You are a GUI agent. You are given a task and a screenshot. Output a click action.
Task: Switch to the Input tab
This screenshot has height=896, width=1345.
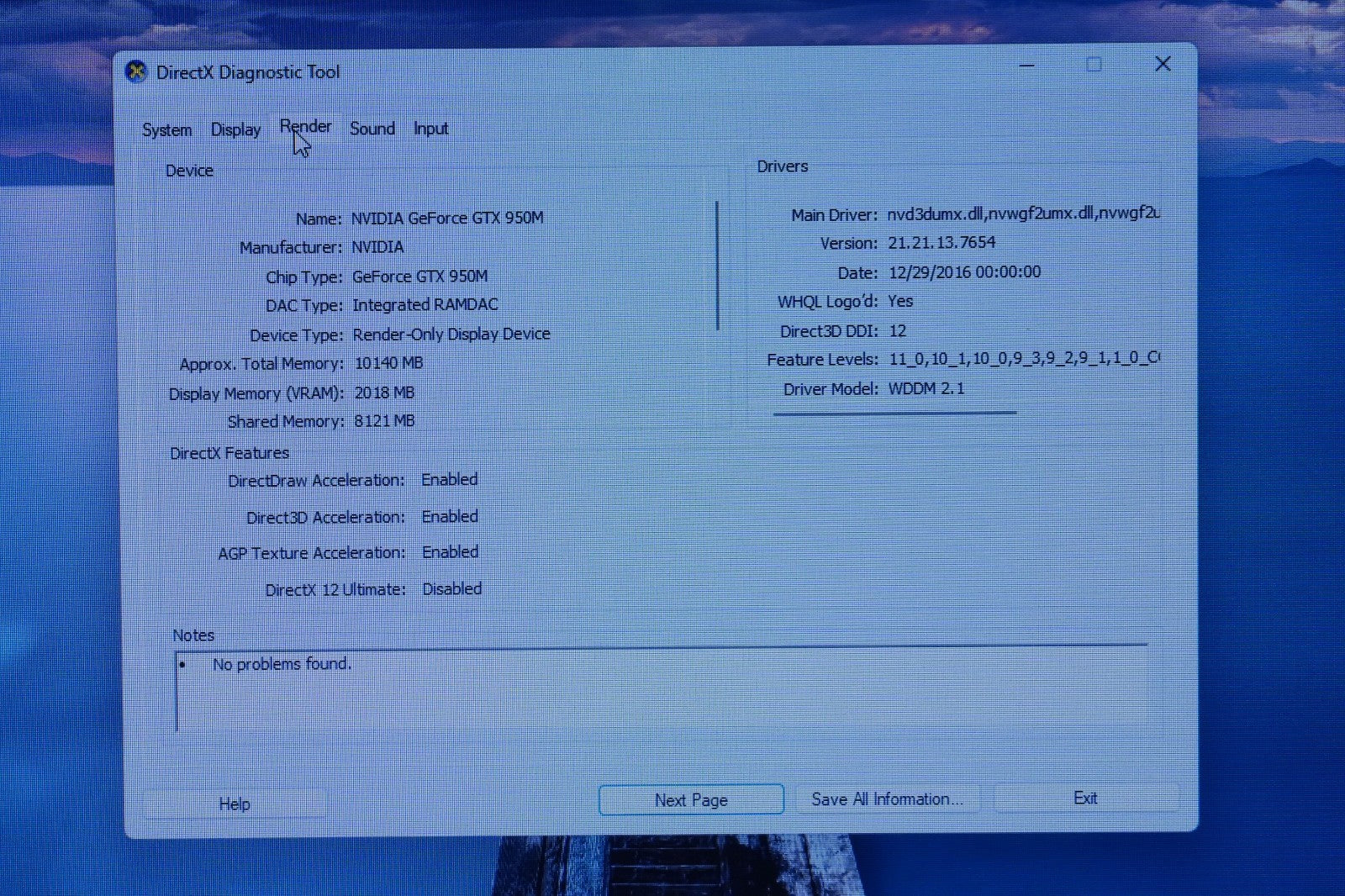[x=430, y=128]
